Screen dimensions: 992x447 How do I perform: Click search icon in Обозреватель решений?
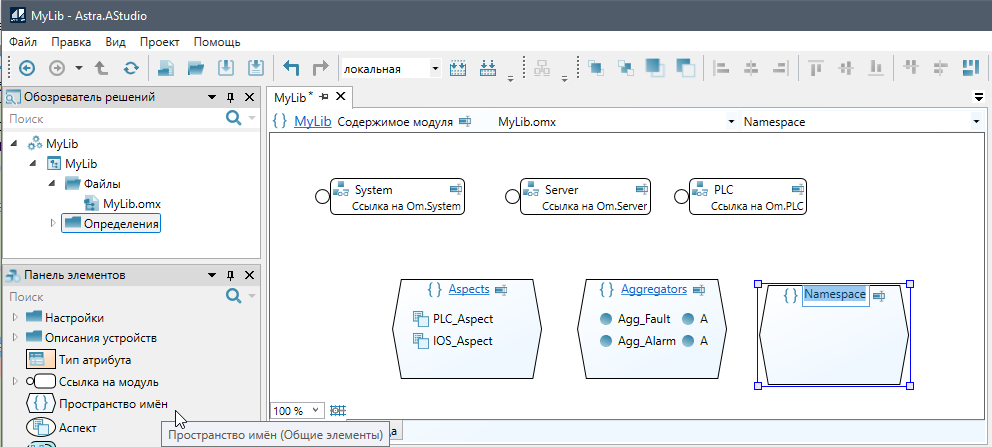[234, 118]
